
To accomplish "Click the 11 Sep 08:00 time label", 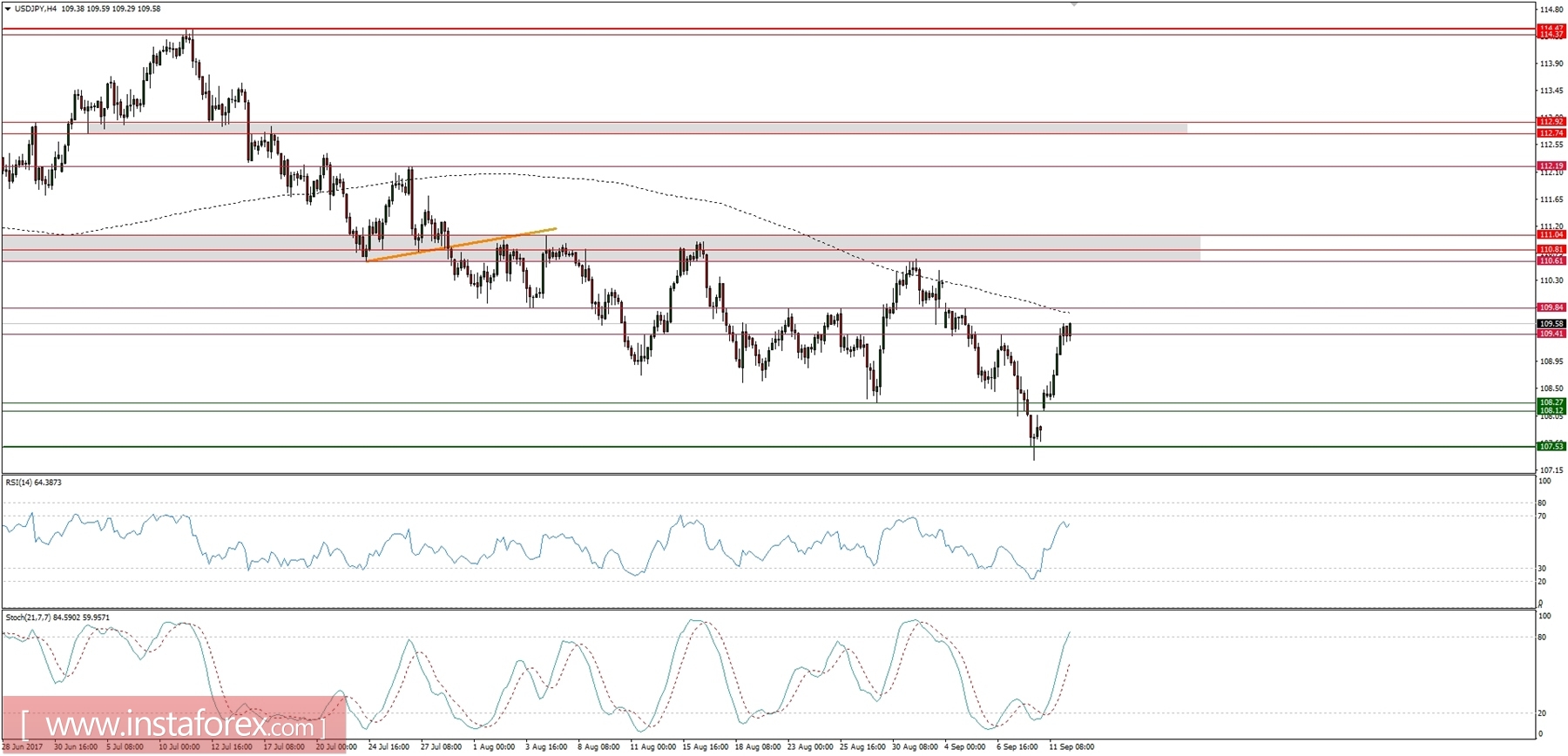I will [1071, 746].
